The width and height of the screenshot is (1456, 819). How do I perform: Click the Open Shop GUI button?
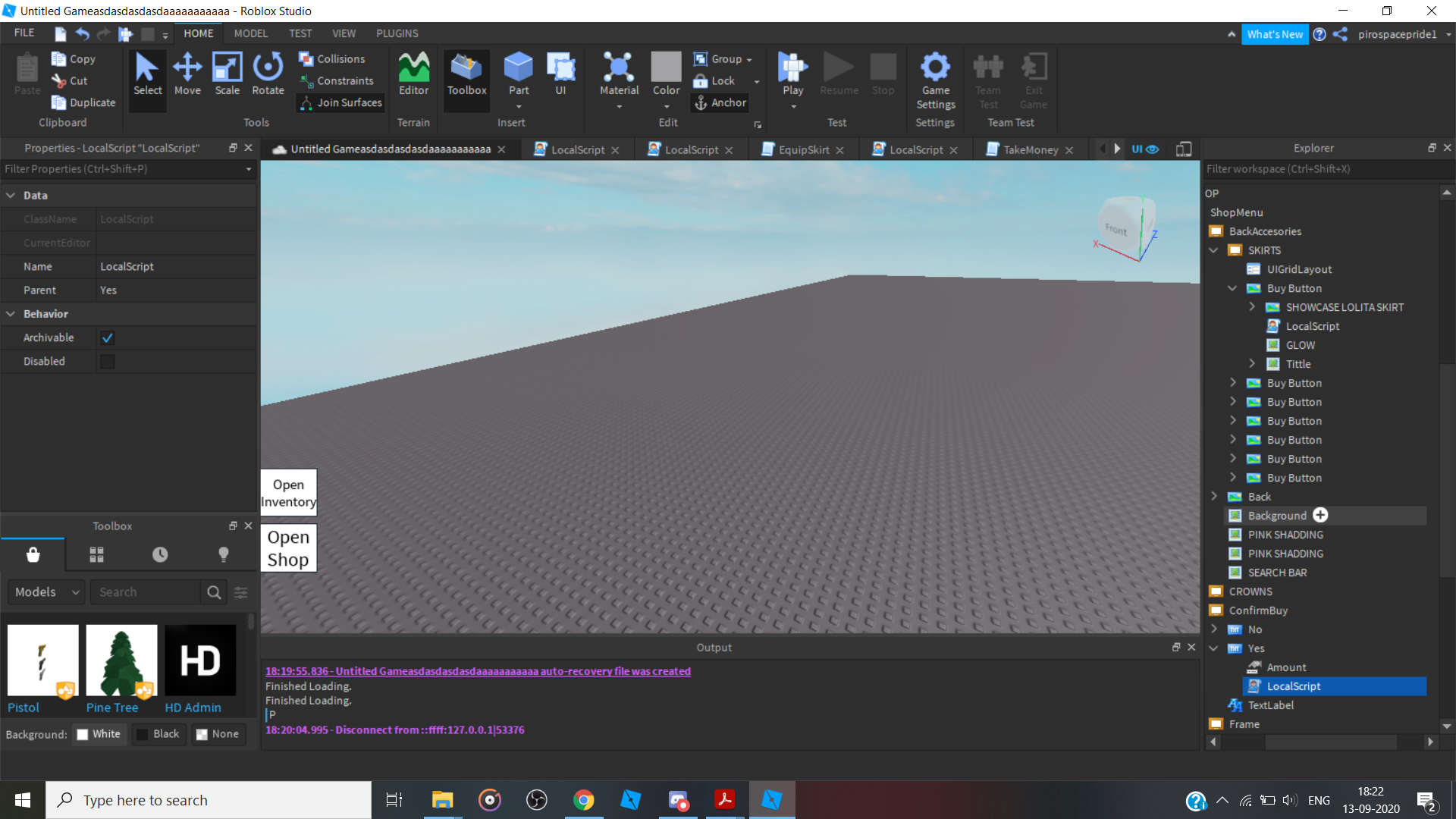288,548
